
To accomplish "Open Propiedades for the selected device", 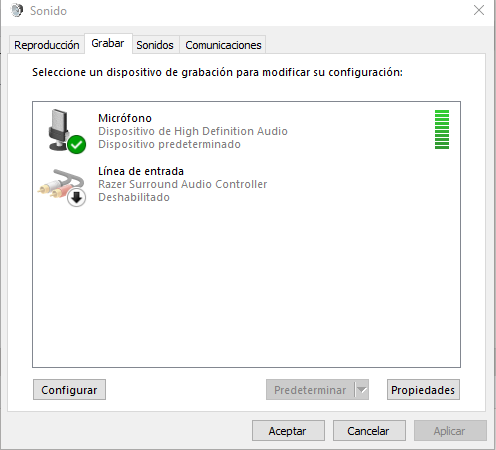I will [x=423, y=389].
